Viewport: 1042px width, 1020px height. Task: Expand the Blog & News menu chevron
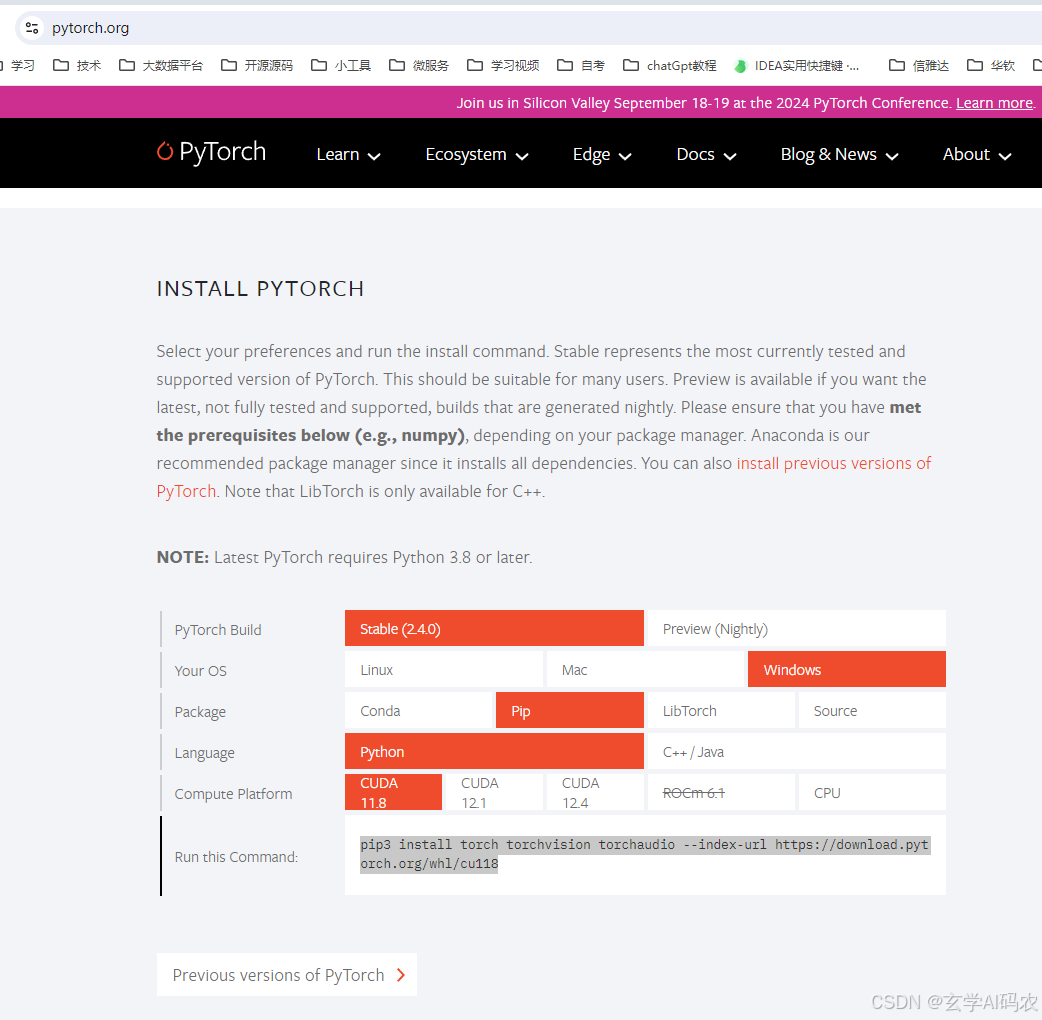(x=892, y=157)
